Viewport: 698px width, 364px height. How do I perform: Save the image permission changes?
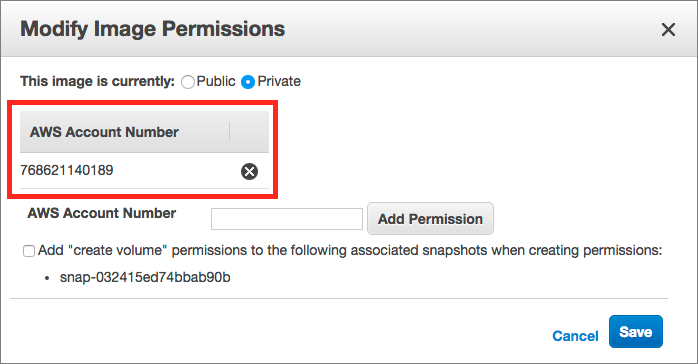click(x=636, y=332)
